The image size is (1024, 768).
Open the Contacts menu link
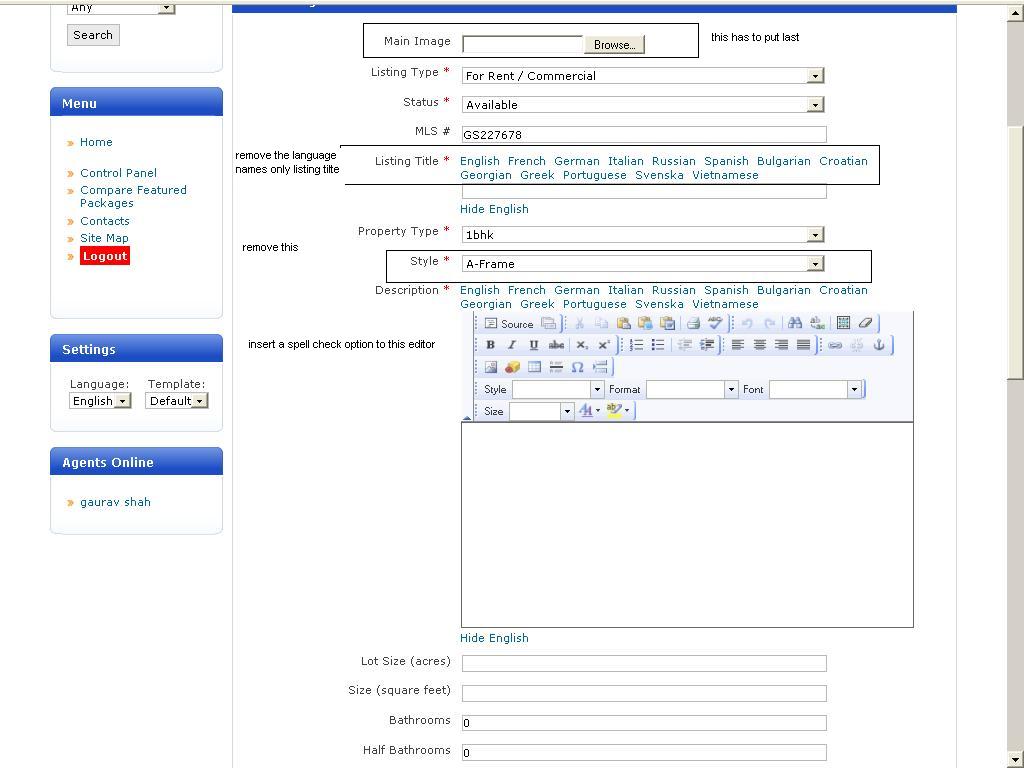(x=104, y=221)
